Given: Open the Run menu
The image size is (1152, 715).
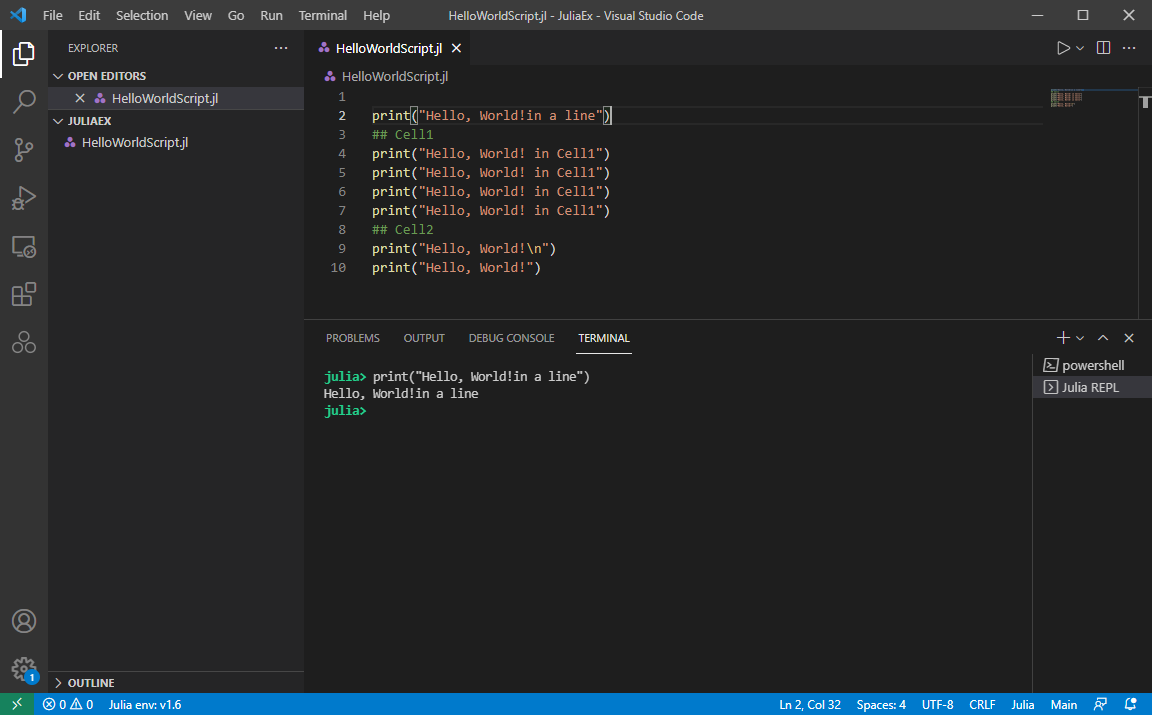Looking at the screenshot, I should point(271,15).
